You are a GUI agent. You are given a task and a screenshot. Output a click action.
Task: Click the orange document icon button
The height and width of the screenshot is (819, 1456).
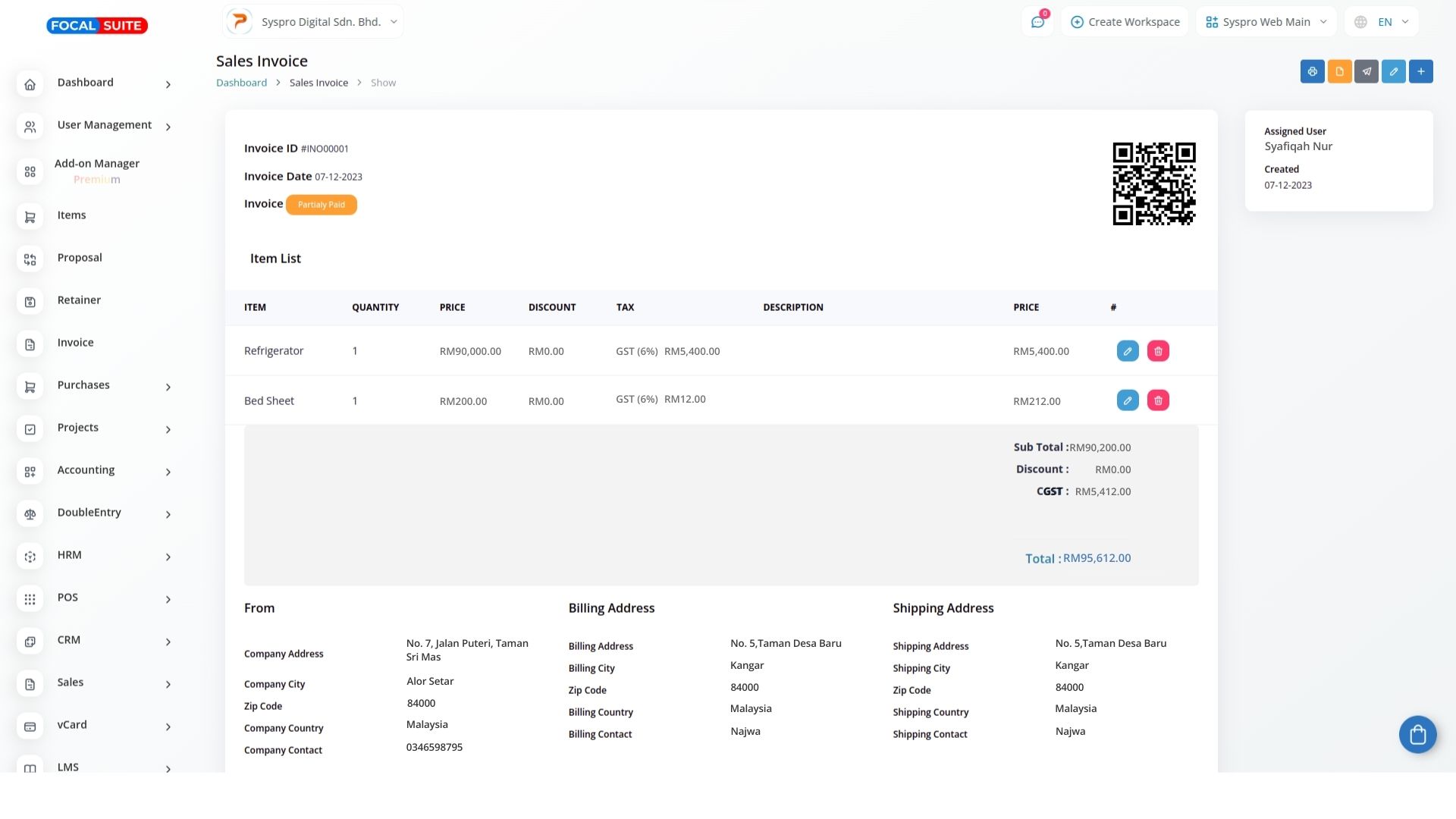[x=1339, y=71]
